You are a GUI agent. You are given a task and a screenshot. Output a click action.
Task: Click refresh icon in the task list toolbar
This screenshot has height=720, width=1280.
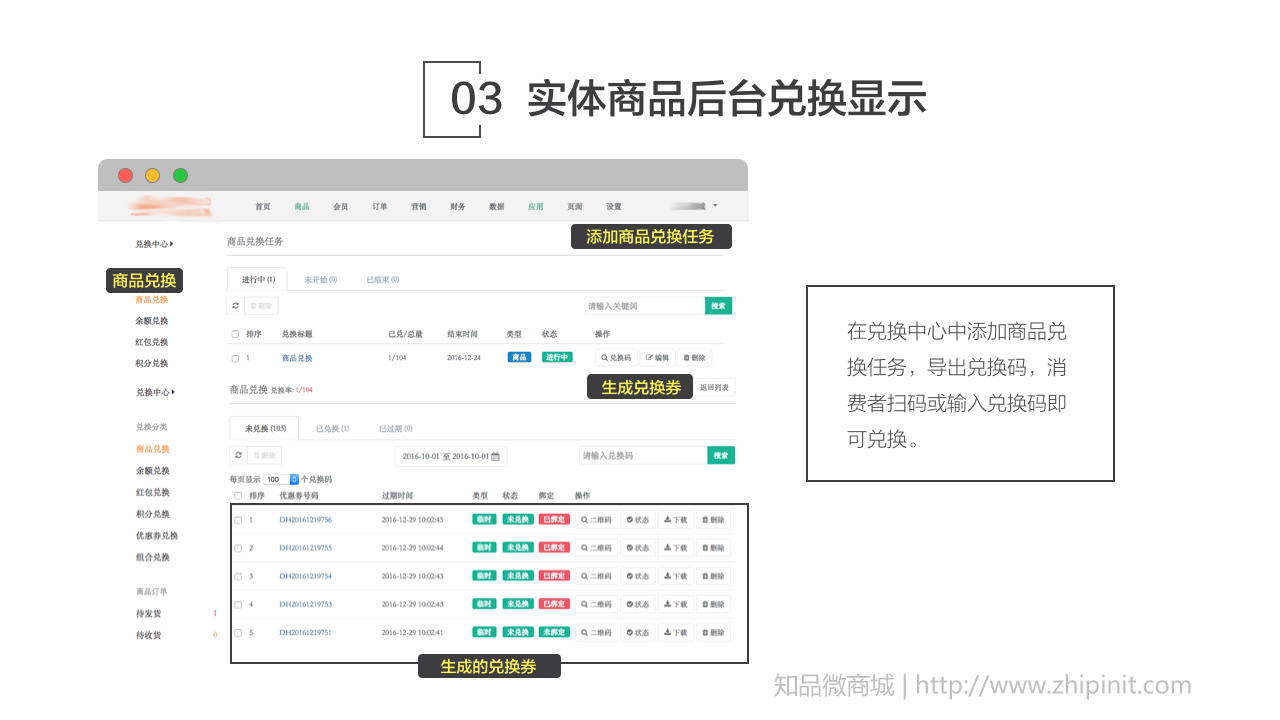pyautogui.click(x=236, y=306)
